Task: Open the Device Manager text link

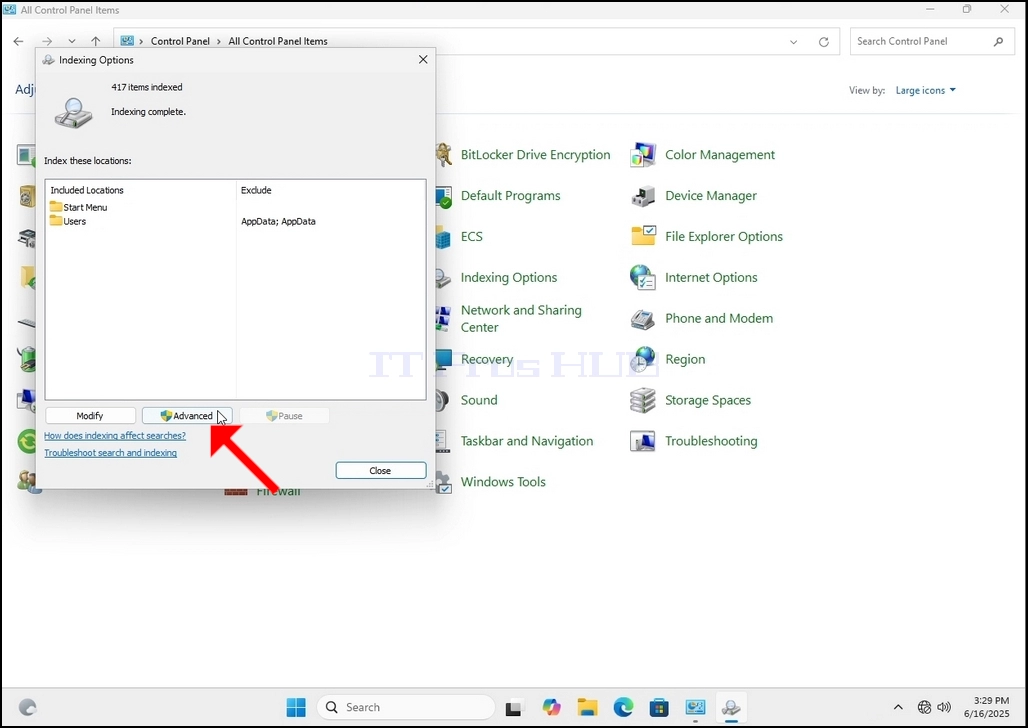Action: point(711,195)
